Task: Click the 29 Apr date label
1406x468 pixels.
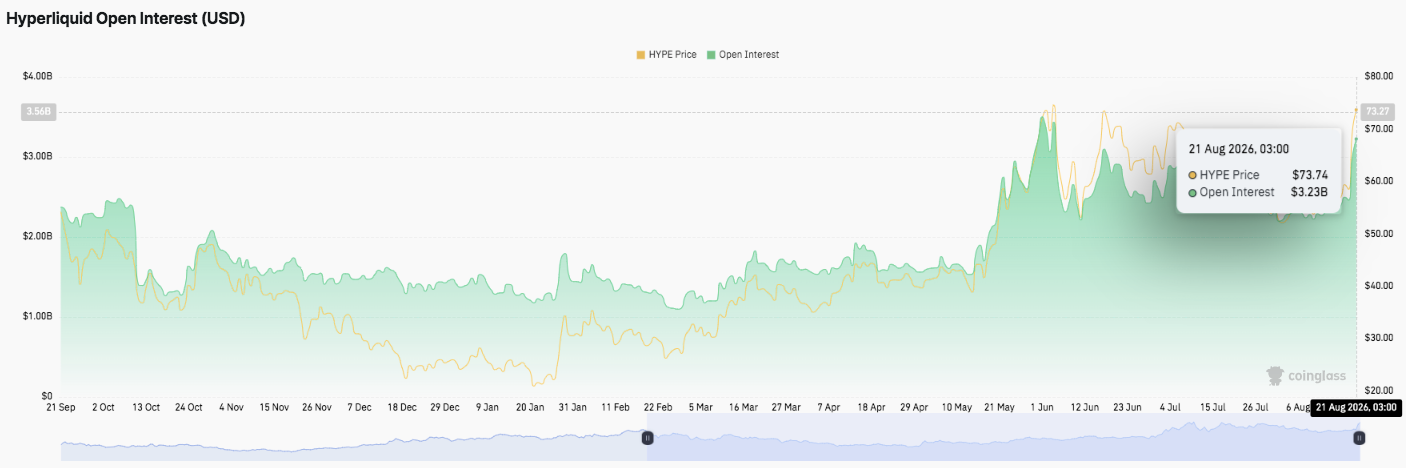Action: coord(913,408)
